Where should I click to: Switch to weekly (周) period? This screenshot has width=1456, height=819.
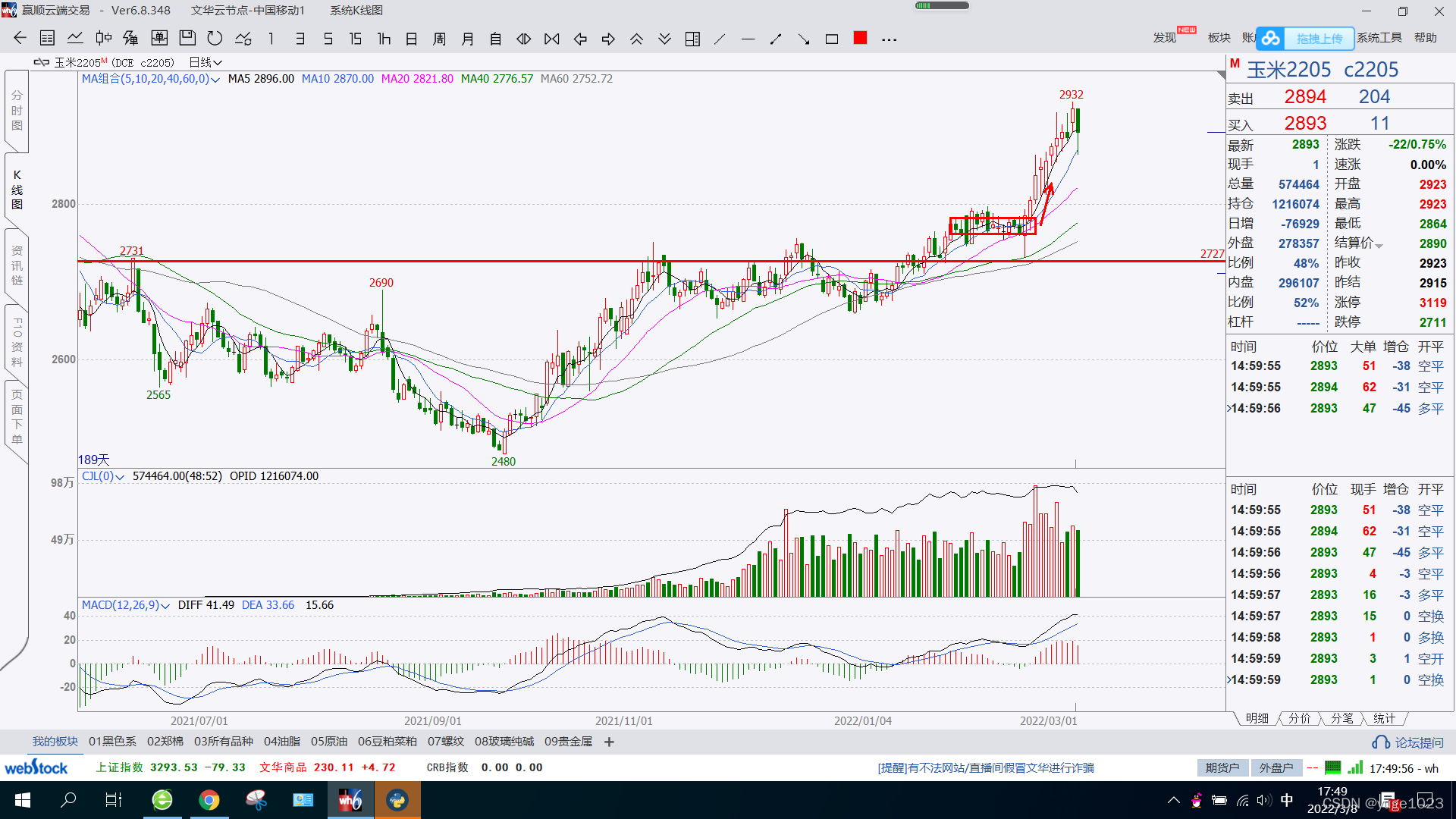pos(440,39)
